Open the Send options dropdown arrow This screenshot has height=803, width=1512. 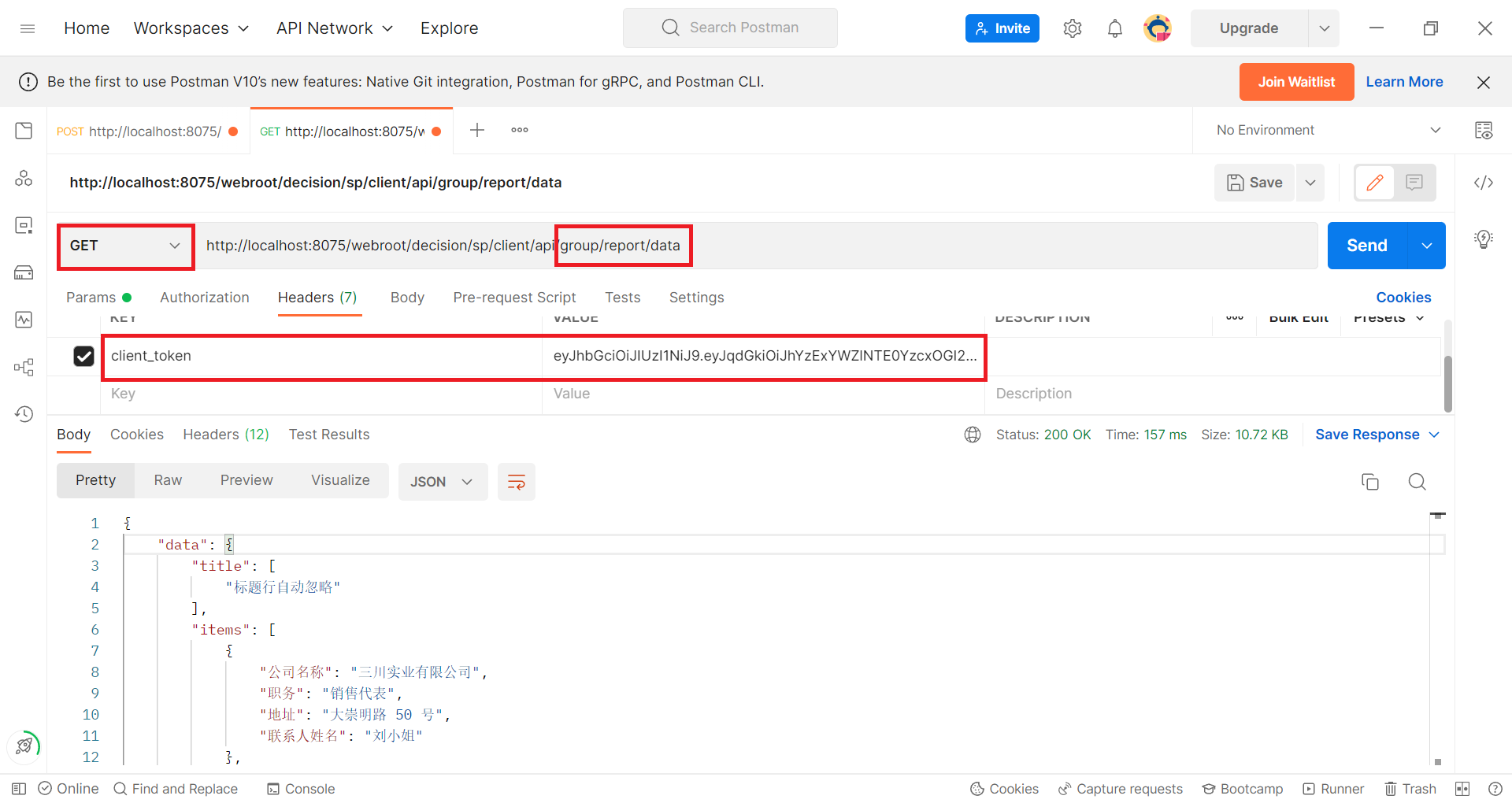pos(1426,246)
